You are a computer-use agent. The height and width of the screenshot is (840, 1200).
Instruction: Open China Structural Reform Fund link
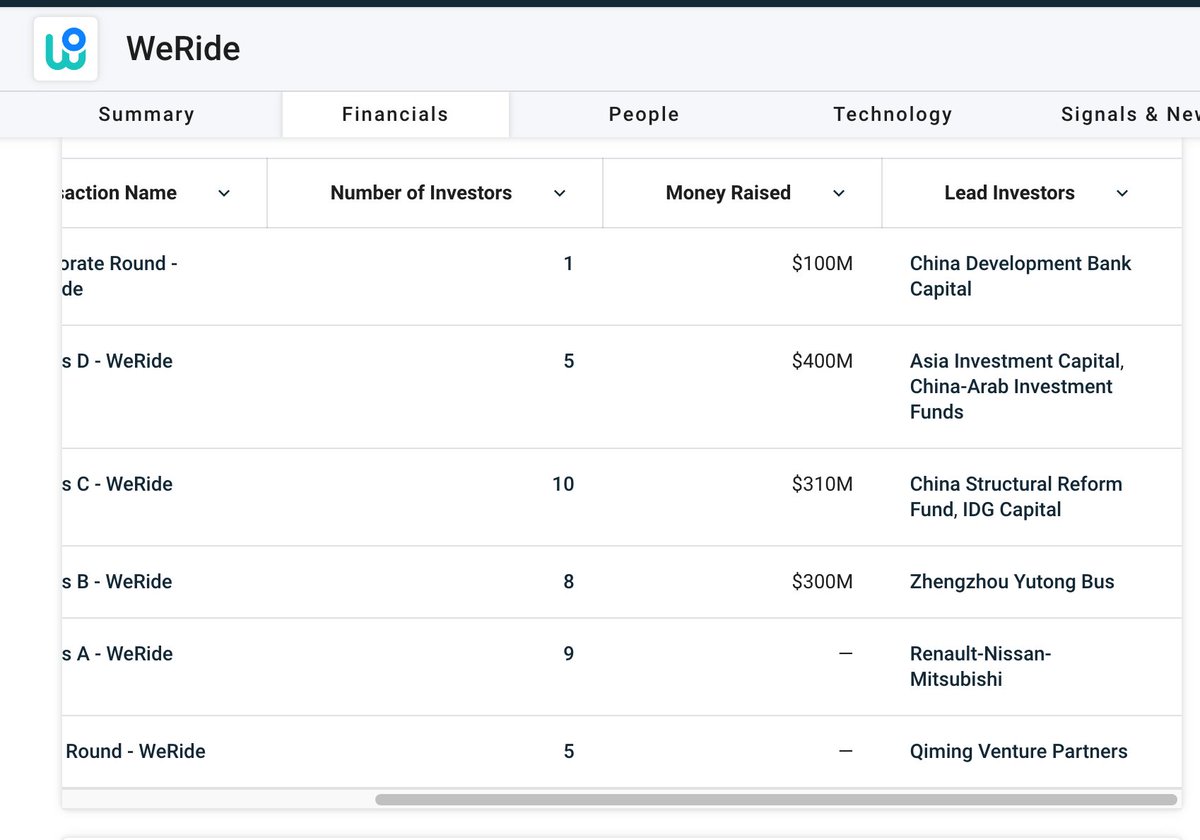(x=1015, y=484)
